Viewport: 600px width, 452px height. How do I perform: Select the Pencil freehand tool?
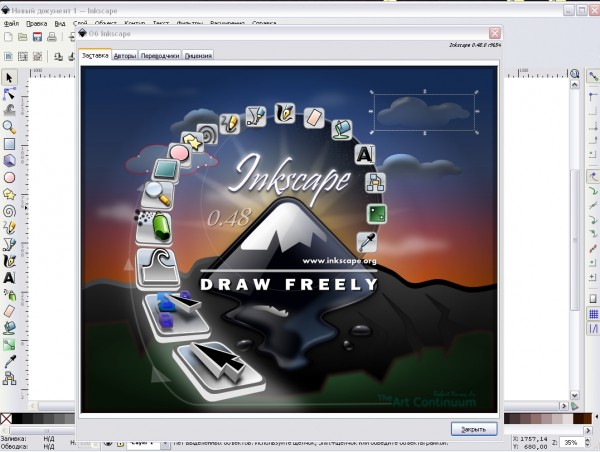tap(9, 227)
